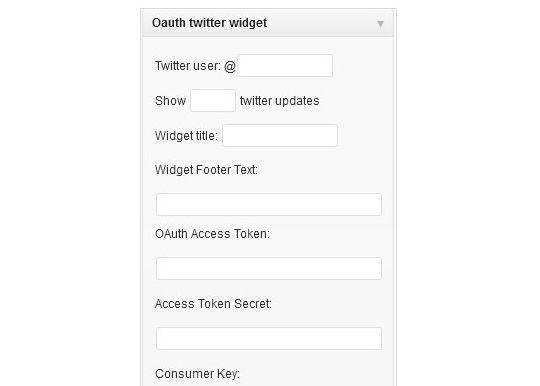Click the @ symbol before username field
The height and width of the screenshot is (386, 540).
(230, 66)
